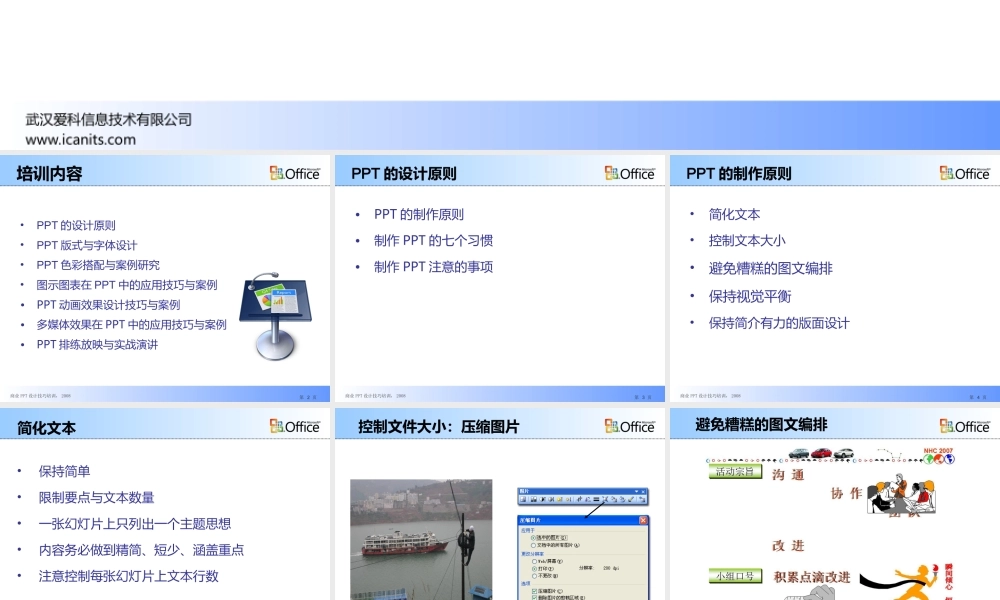Click bullet 多媒体效果在 PPT 中的应用技巧与案例
The height and width of the screenshot is (600, 1000).
(x=131, y=325)
